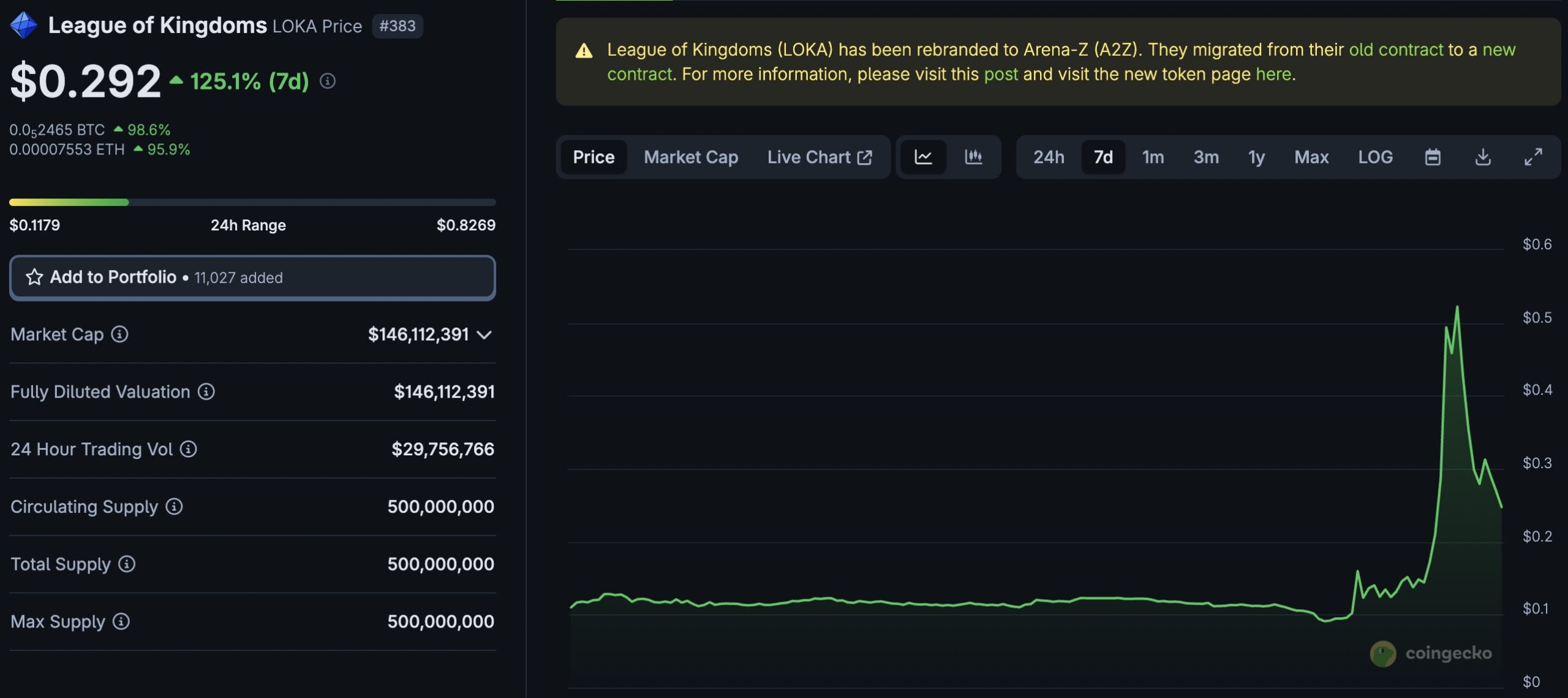Show Total Supply info icon
This screenshot has width=1568, height=698.
(x=127, y=564)
